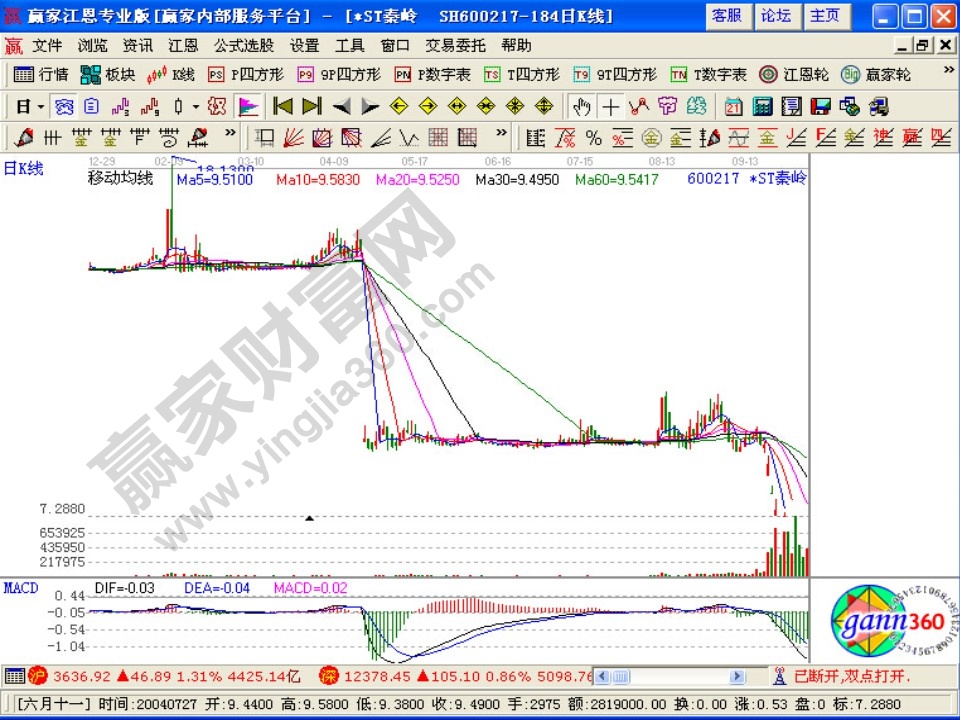Toggle the crosshair cursor mode

click(610, 106)
